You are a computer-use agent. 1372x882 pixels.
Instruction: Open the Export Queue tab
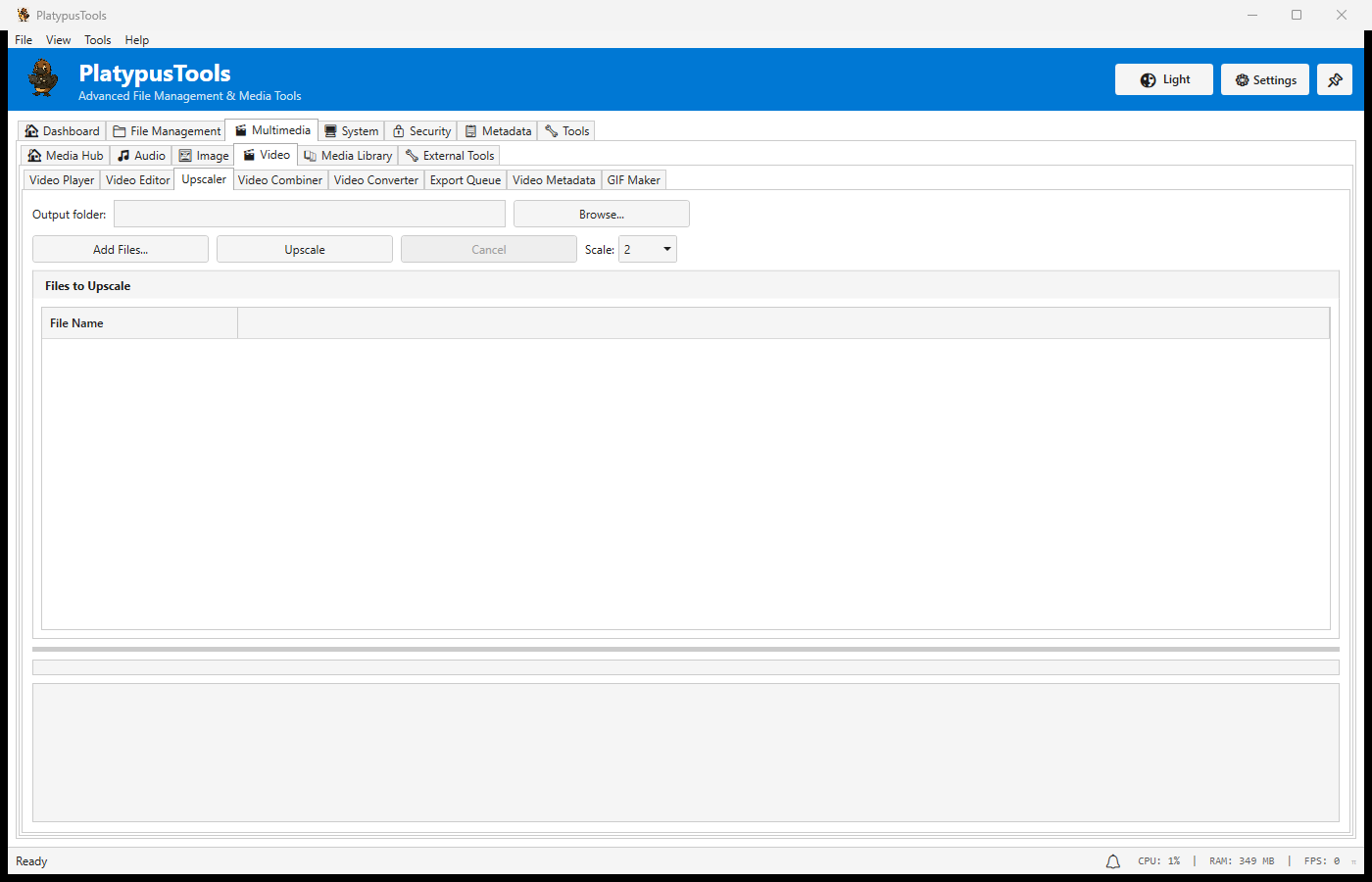[465, 179]
